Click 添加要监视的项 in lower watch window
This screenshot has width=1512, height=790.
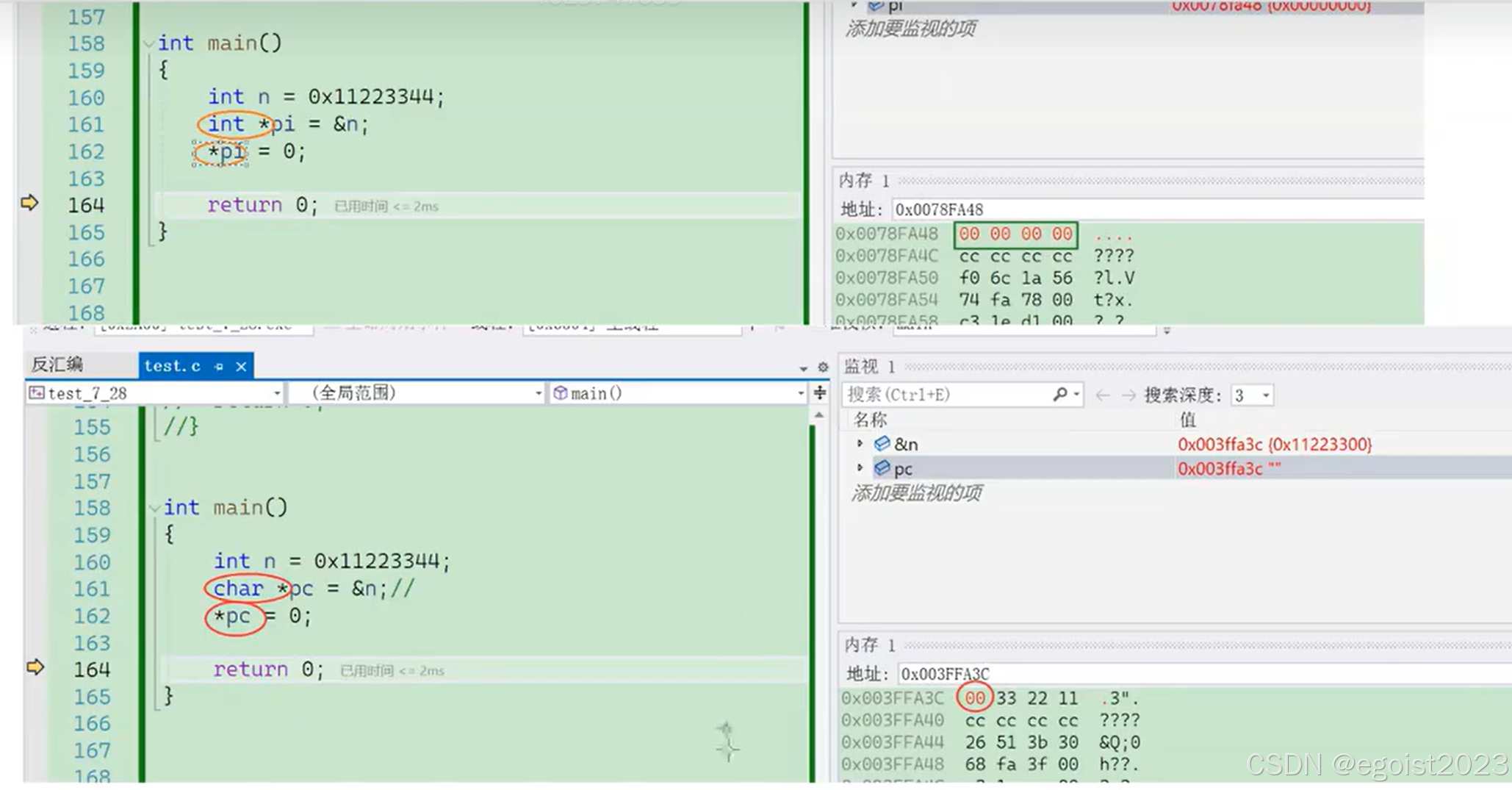pyautogui.click(x=916, y=492)
